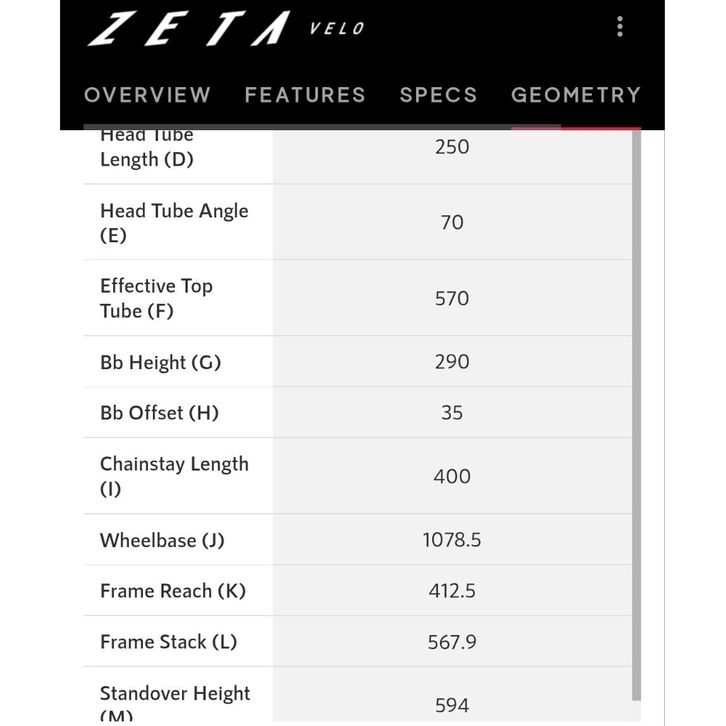
Task: Click the Frame Stack (L) label
Action: [x=168, y=642]
